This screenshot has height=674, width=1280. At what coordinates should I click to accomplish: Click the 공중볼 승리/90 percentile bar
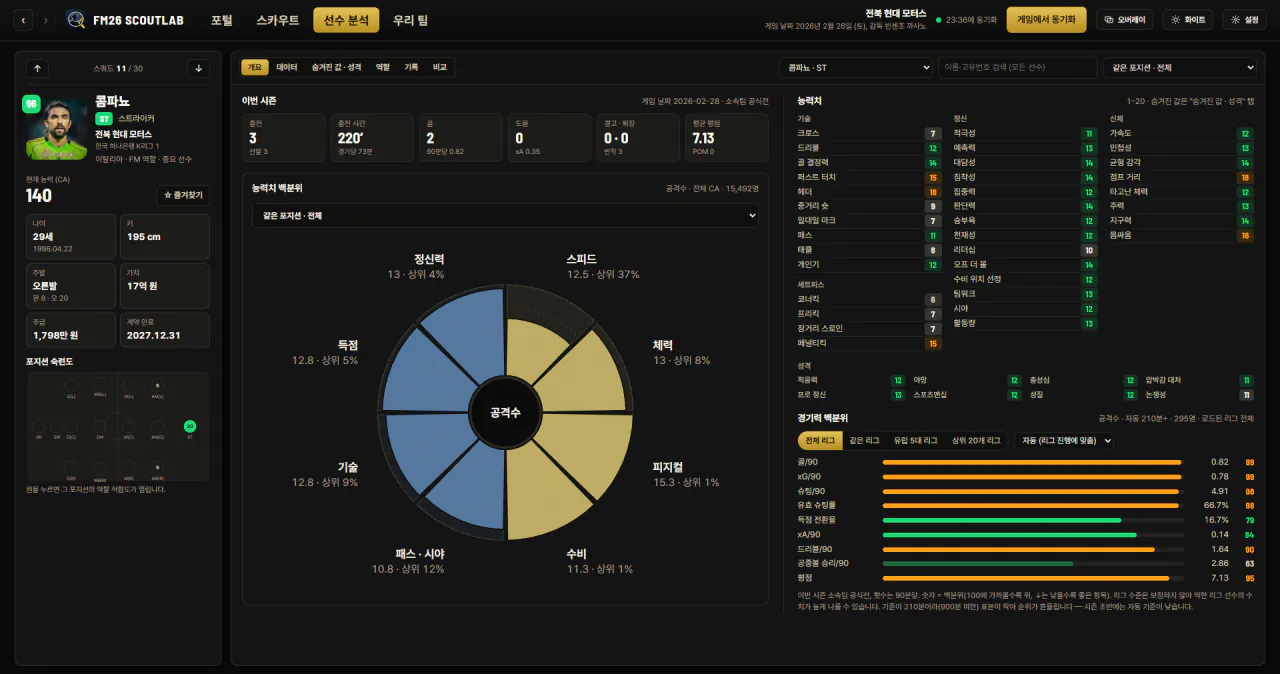(1032, 563)
